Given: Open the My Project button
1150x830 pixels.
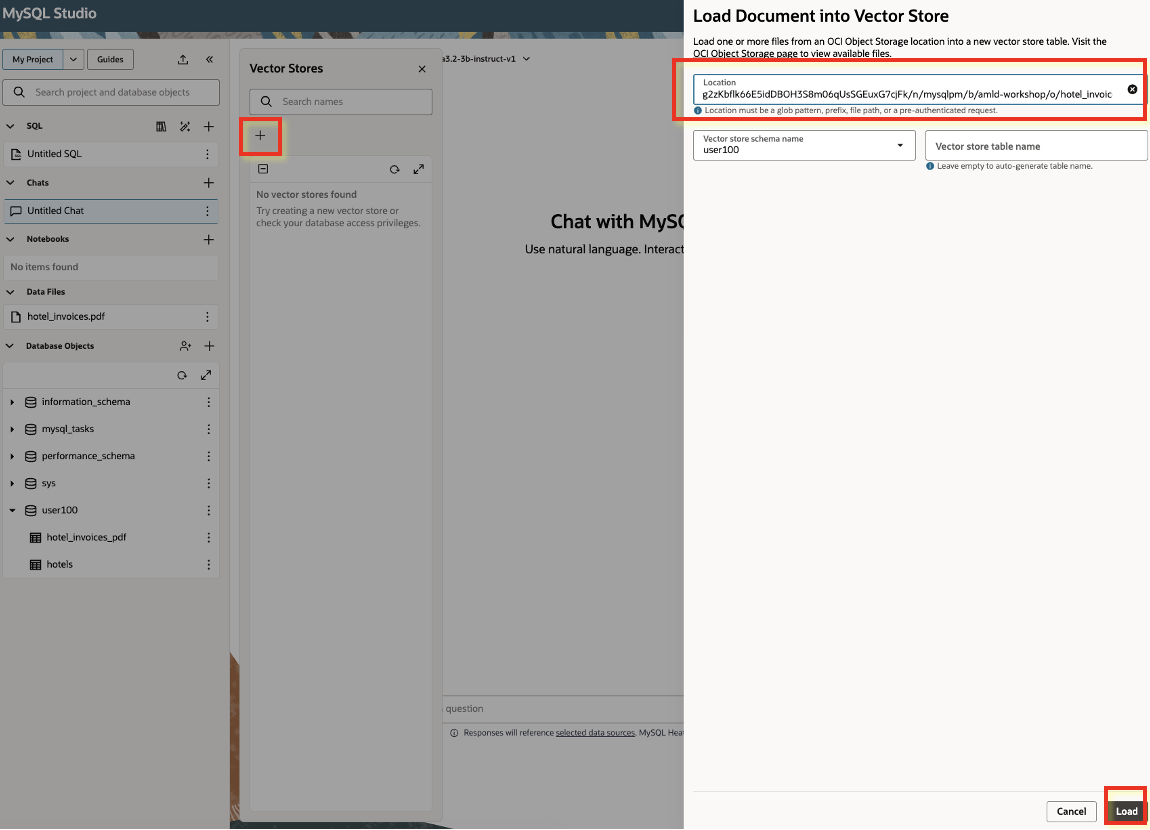Looking at the screenshot, I should point(33,59).
